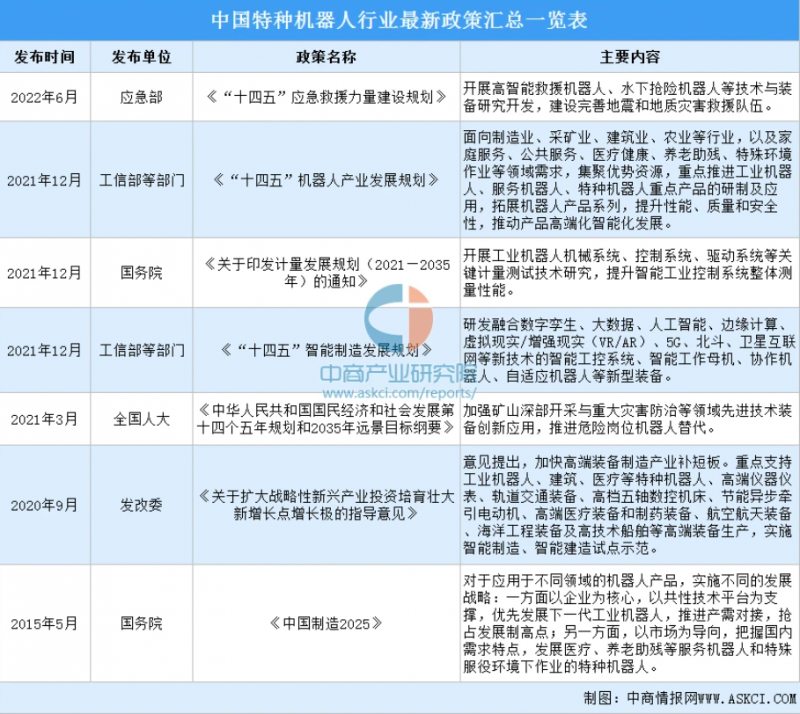Click 工信部等部门 in the 智能制造发展规划 row

pyautogui.click(x=141, y=350)
